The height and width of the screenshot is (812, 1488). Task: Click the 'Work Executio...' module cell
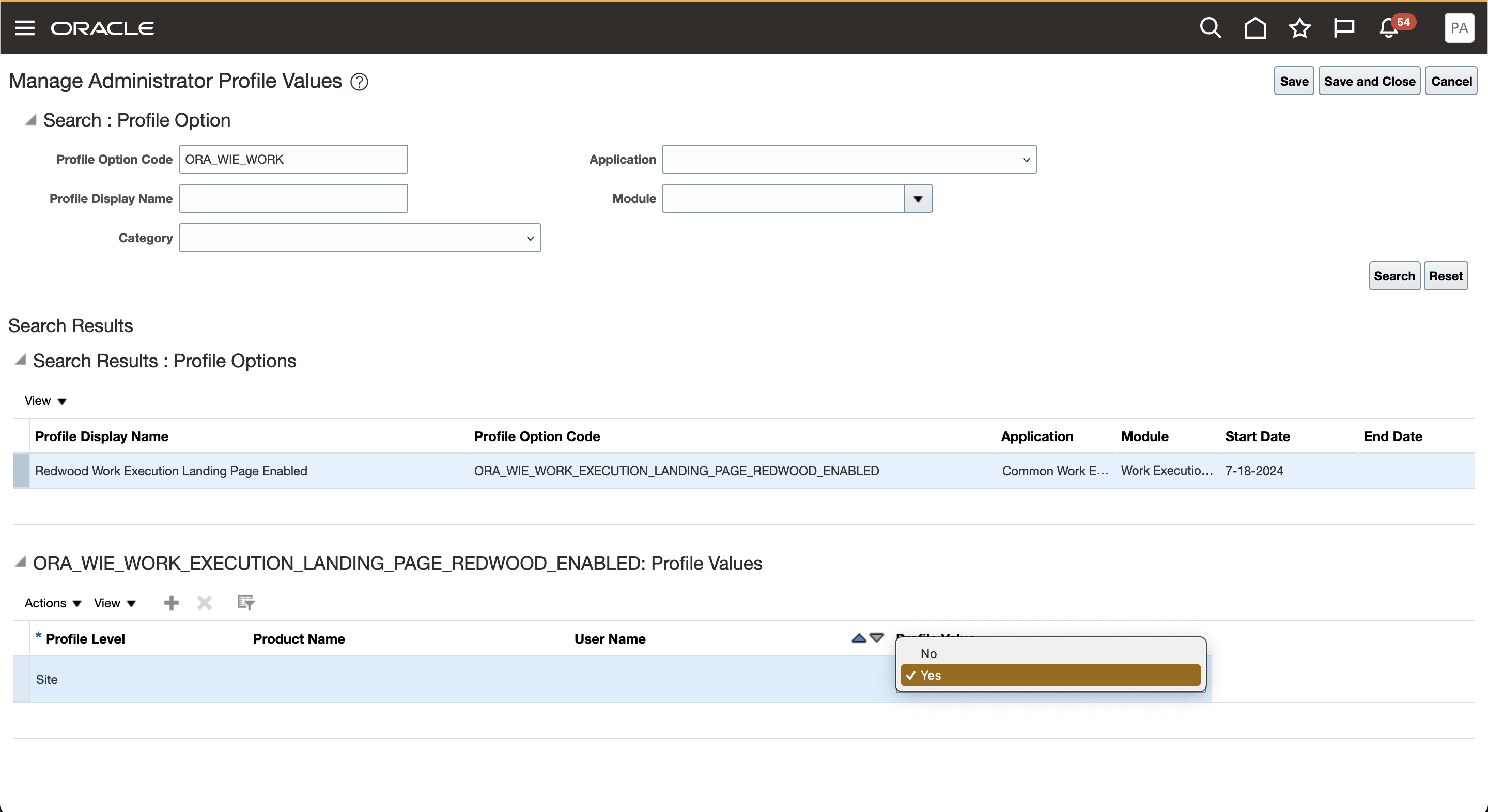(1167, 471)
